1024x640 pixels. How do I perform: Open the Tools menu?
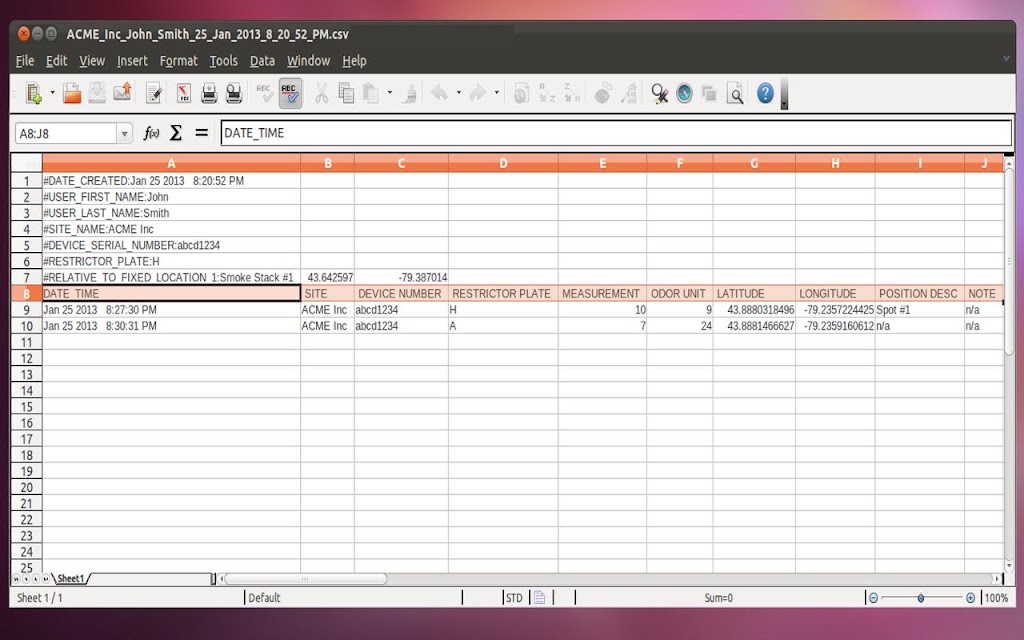(x=223, y=61)
